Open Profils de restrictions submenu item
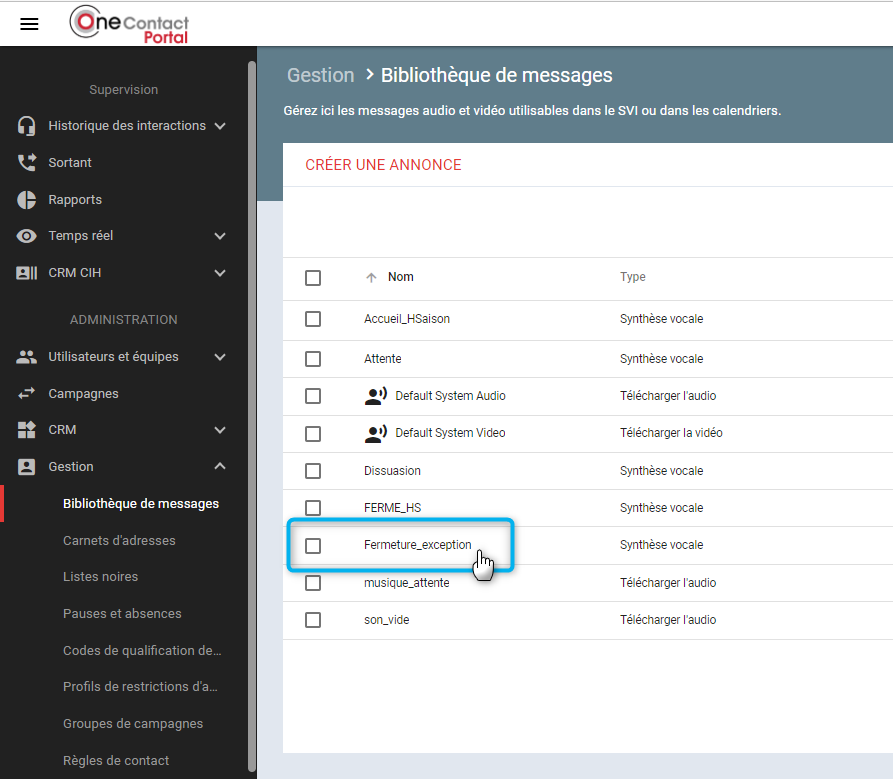Viewport: 893px width, 779px height. coord(140,687)
